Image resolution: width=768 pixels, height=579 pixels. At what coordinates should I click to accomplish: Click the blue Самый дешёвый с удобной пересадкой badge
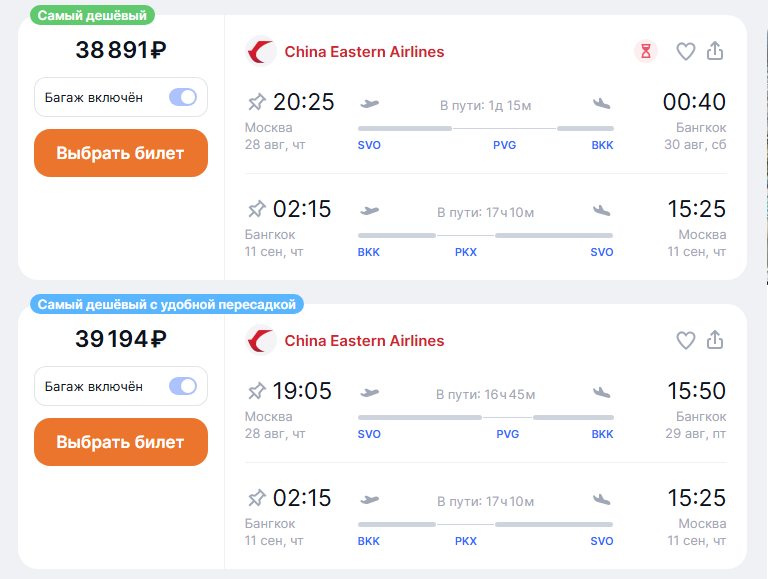167,304
